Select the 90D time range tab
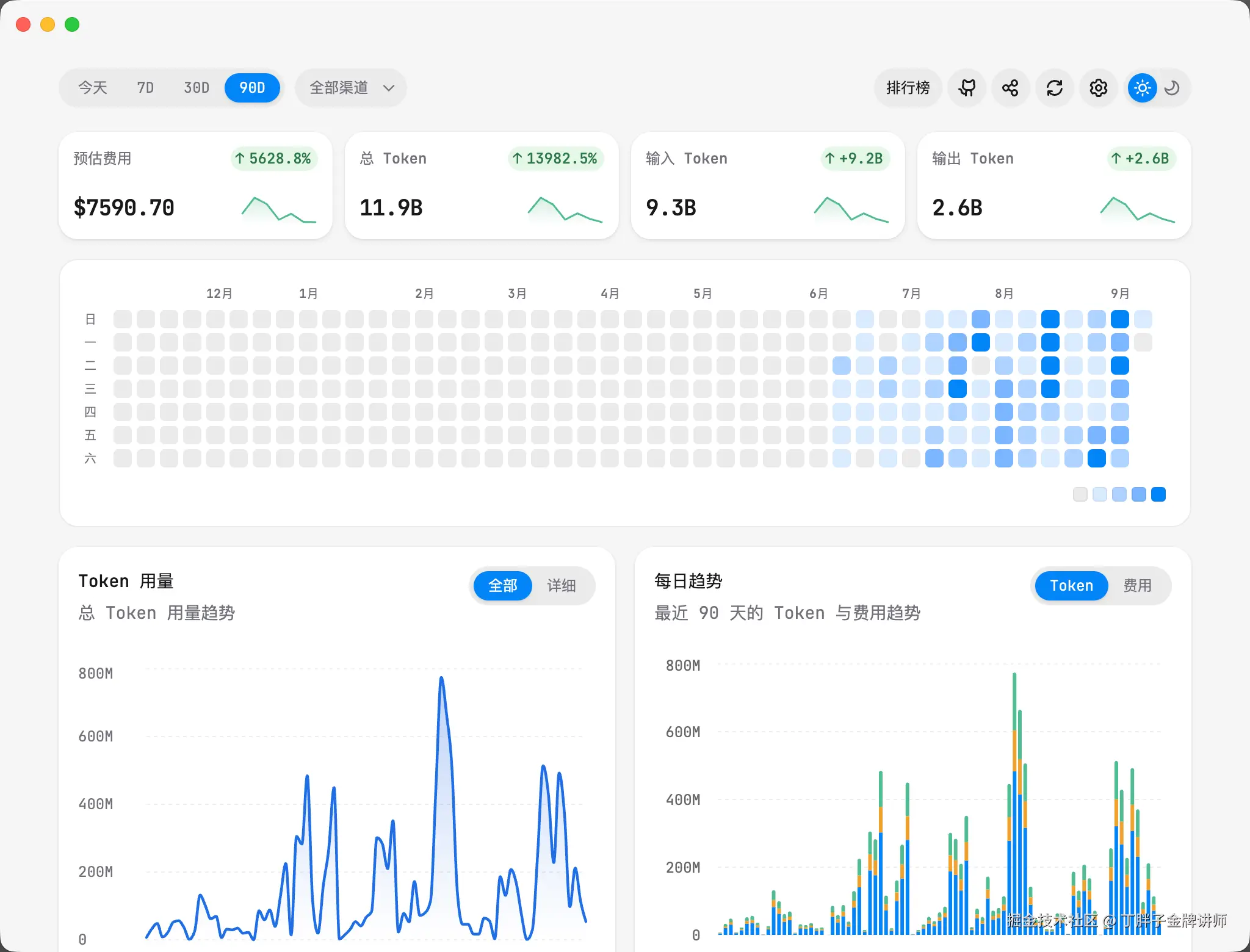The height and width of the screenshot is (952, 1250). [x=252, y=88]
